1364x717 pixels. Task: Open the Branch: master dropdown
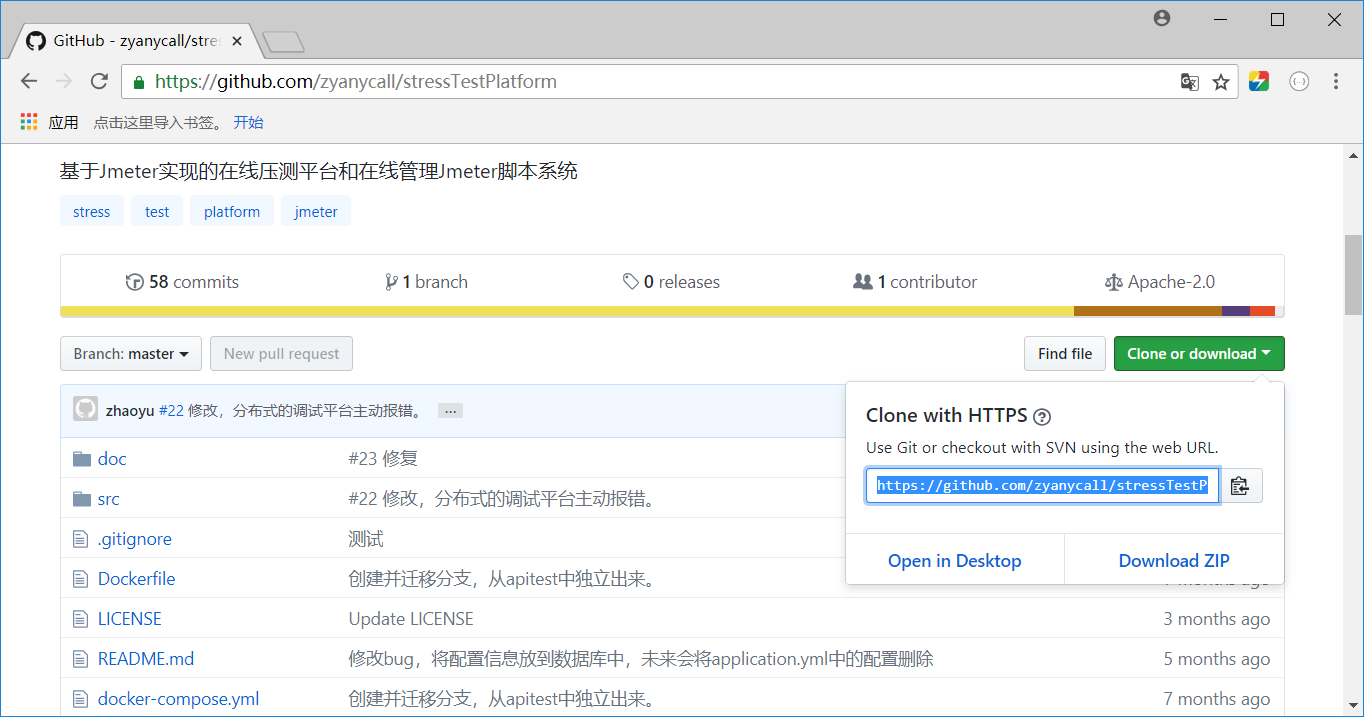pos(130,353)
